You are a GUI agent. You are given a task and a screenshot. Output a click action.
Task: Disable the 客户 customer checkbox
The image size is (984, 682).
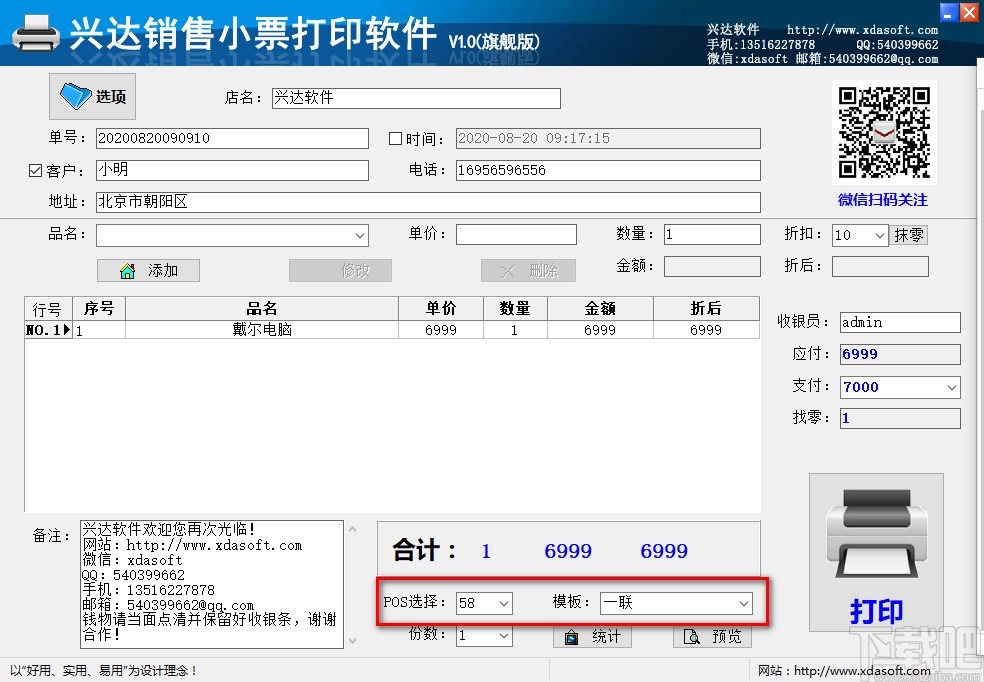point(34,170)
